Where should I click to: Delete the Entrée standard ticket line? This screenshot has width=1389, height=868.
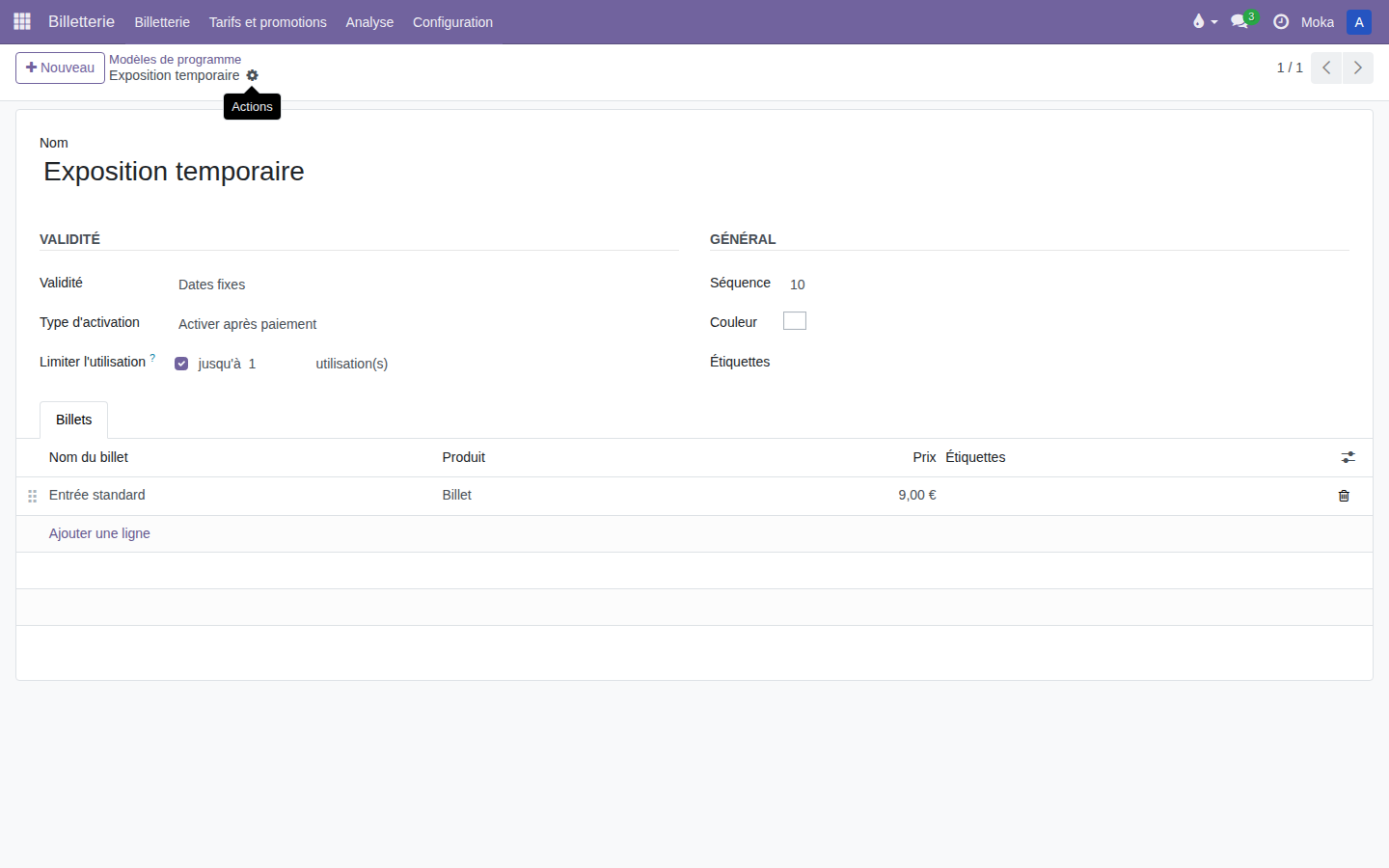point(1344,496)
